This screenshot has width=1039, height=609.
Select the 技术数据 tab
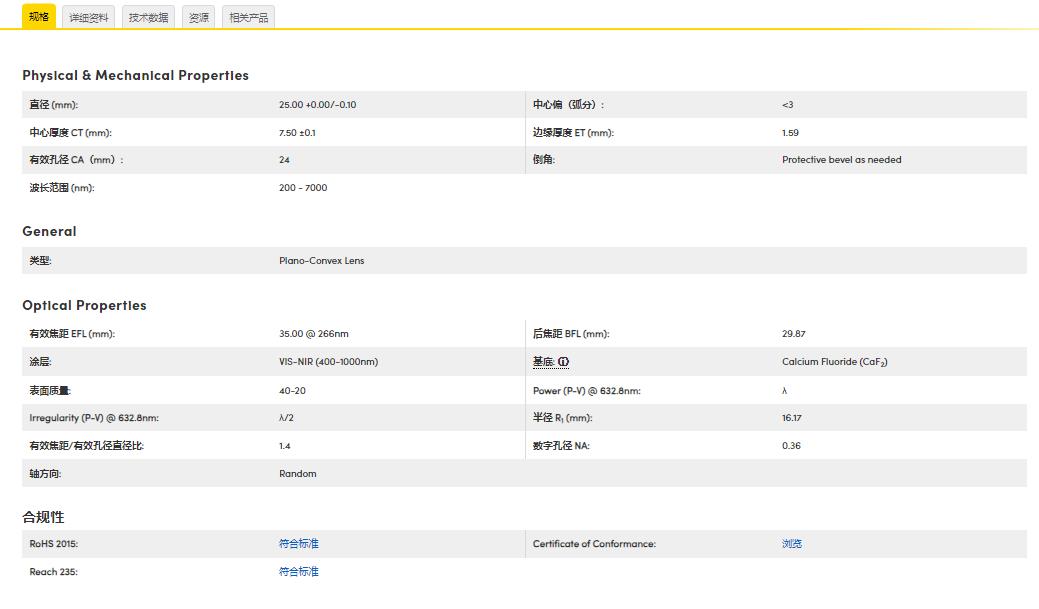click(x=148, y=17)
